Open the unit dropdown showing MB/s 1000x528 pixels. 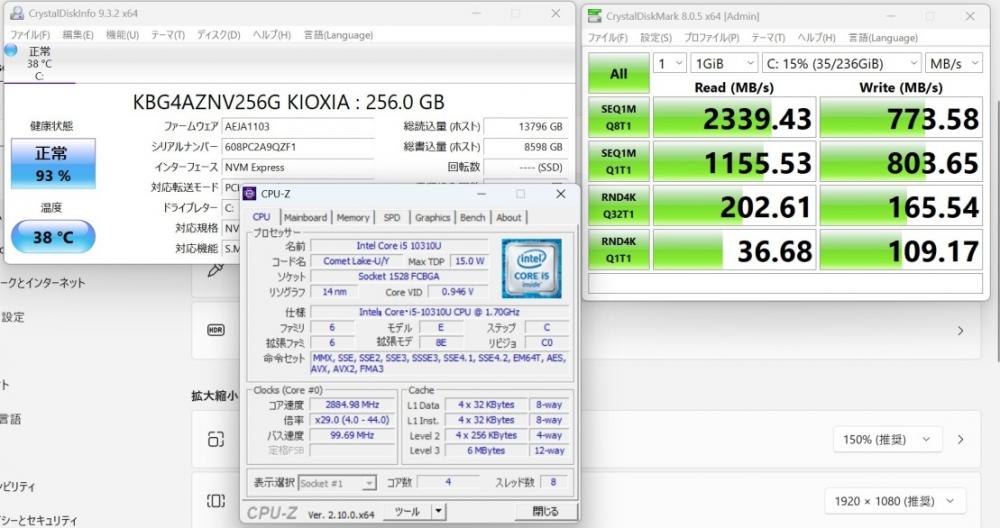click(953, 63)
